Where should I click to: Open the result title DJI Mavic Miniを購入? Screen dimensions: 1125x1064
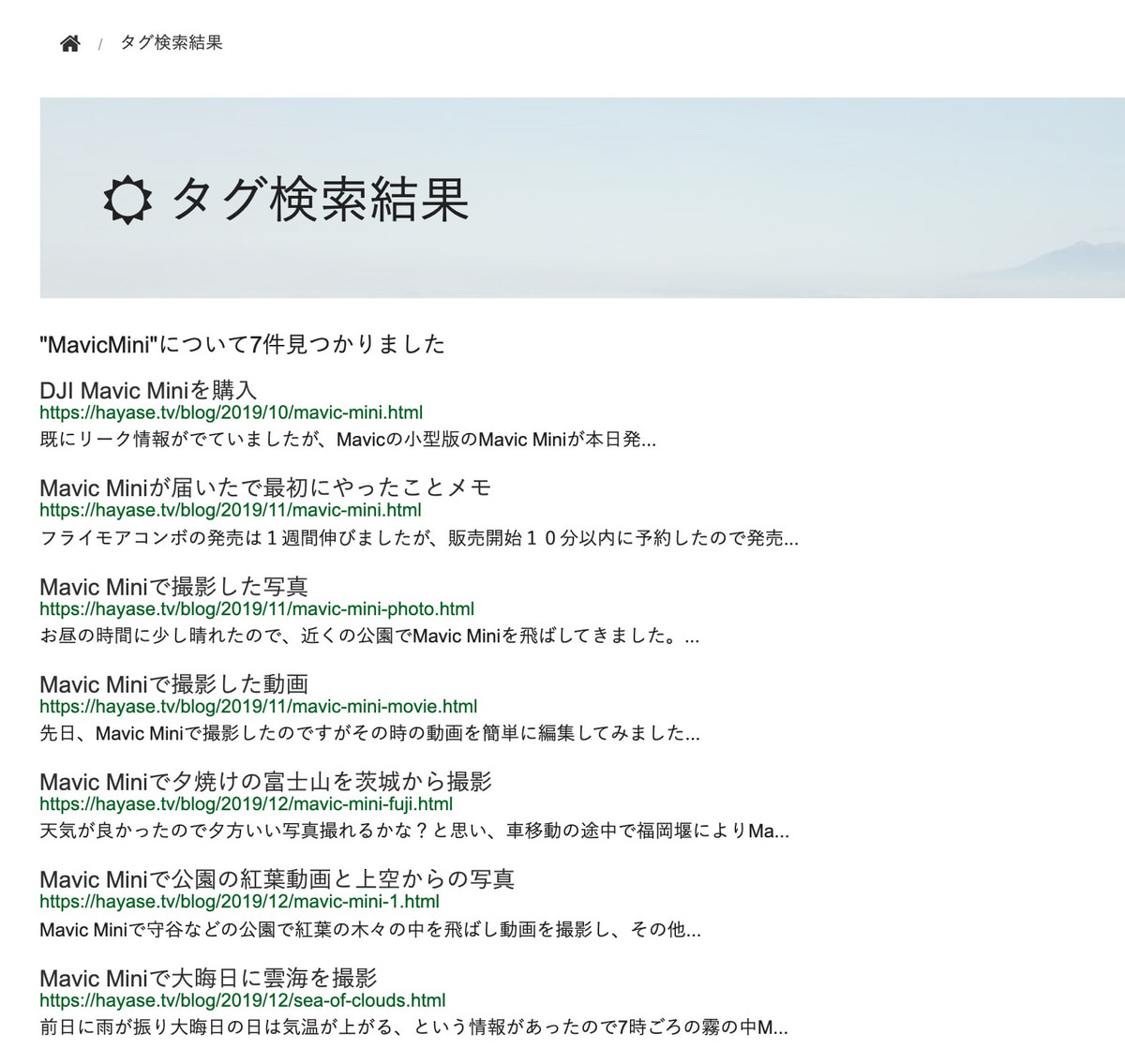[148, 390]
